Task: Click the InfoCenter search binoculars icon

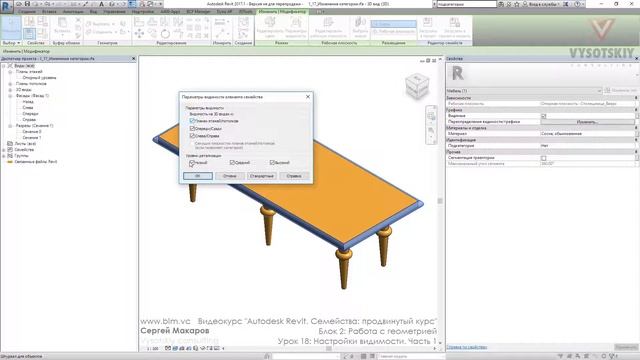Action: [x=501, y=4]
